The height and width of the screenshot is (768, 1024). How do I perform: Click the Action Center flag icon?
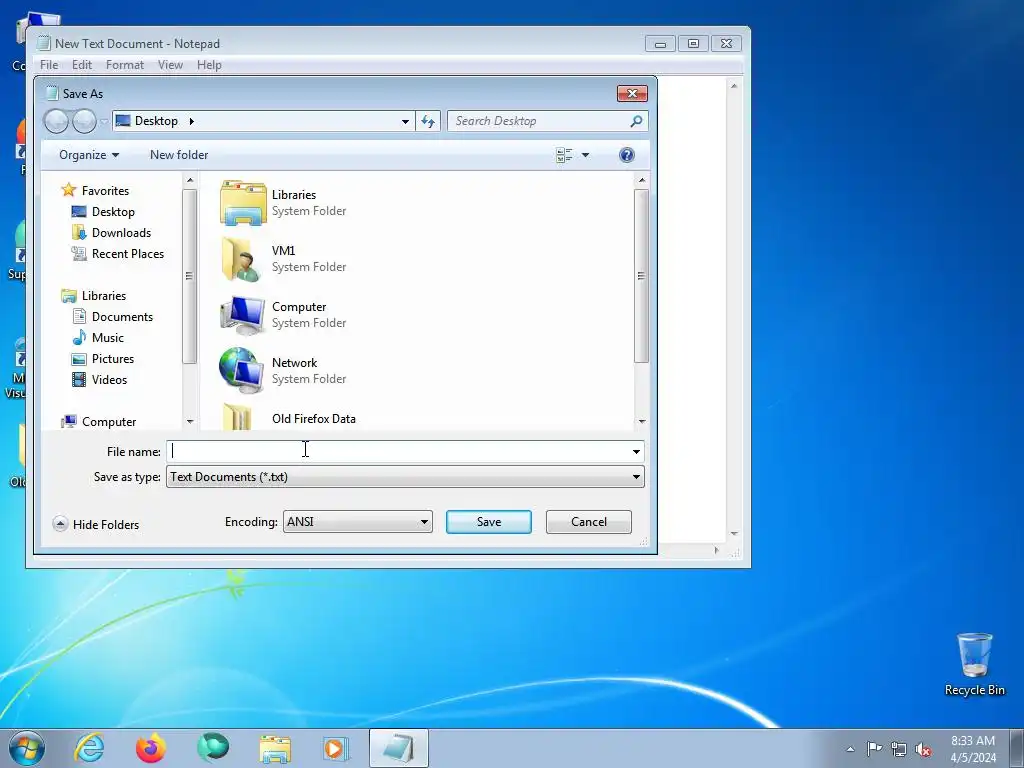(874, 749)
